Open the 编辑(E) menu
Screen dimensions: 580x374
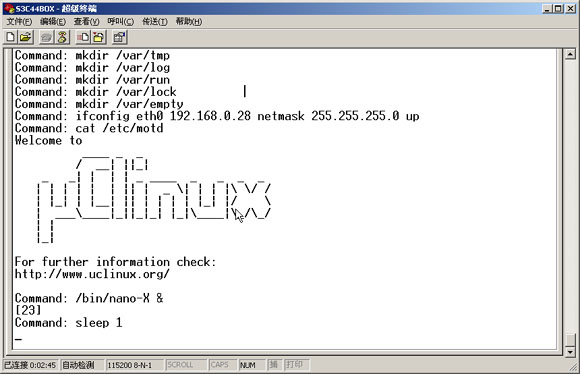click(53, 22)
